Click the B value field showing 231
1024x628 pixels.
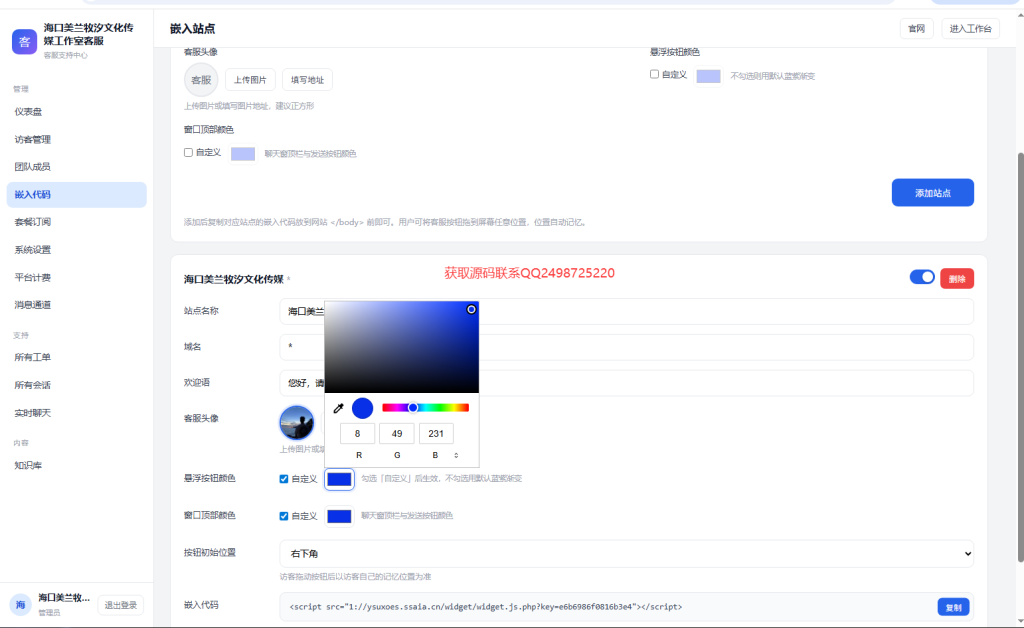[x=436, y=433]
